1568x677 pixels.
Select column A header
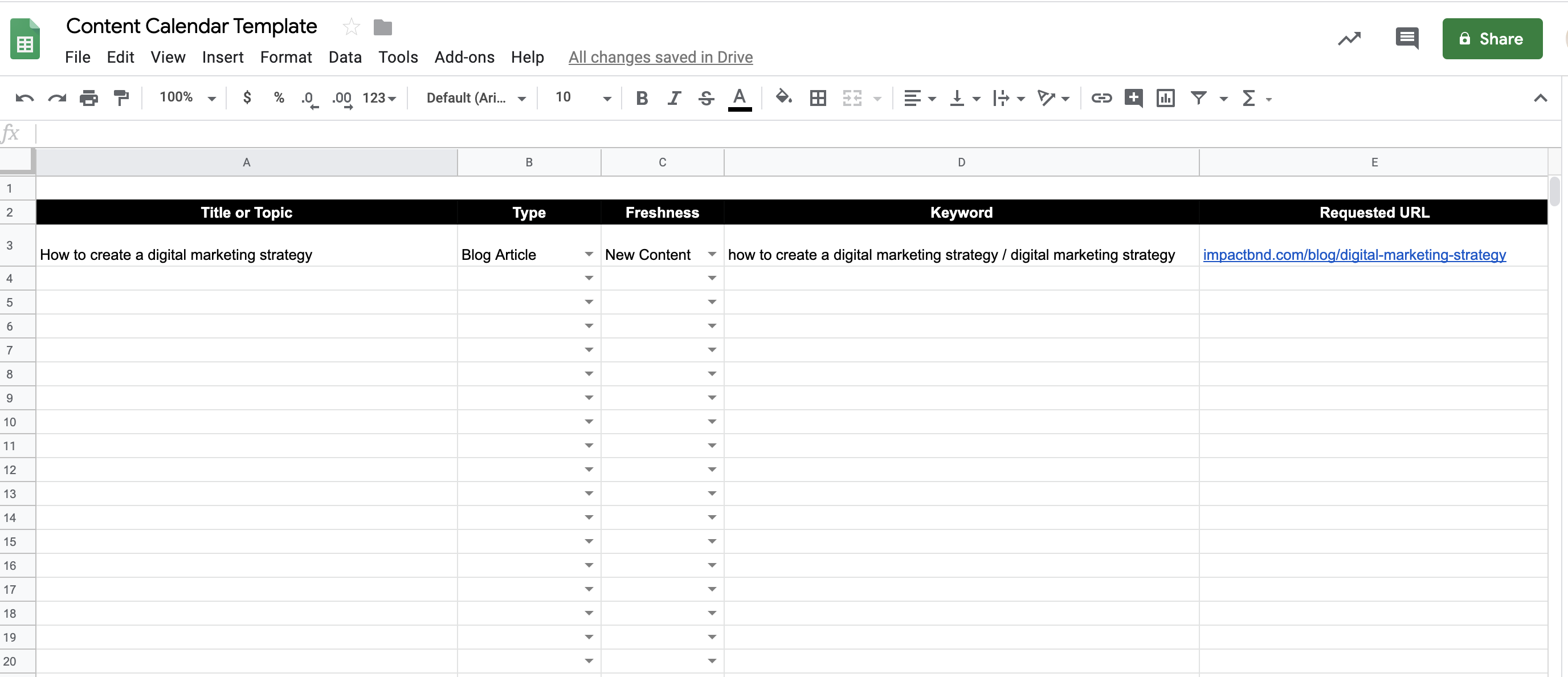click(x=247, y=162)
